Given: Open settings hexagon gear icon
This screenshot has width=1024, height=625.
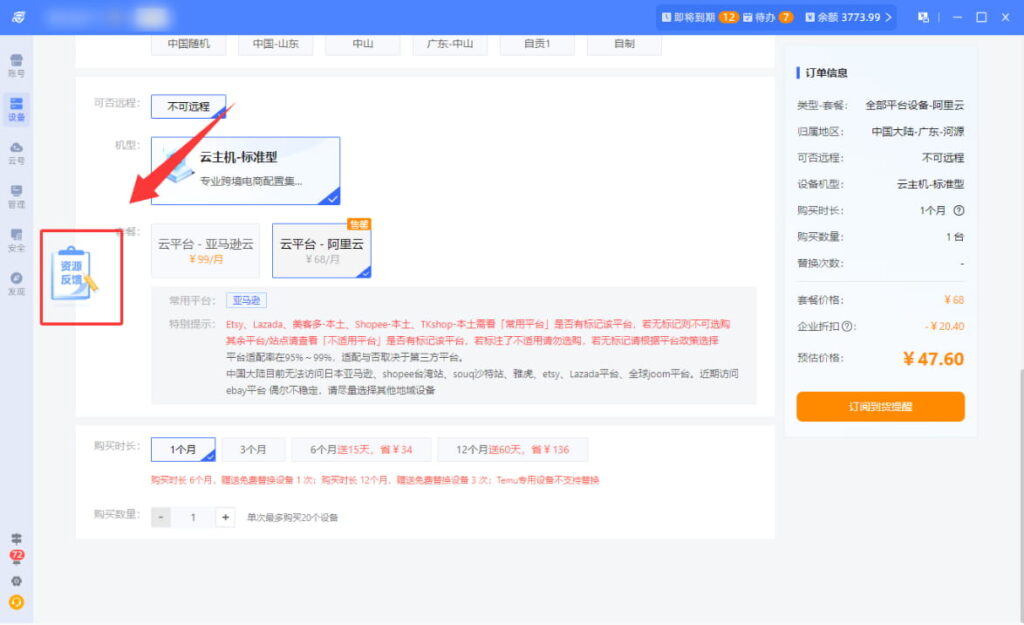Looking at the screenshot, I should coord(16,581).
